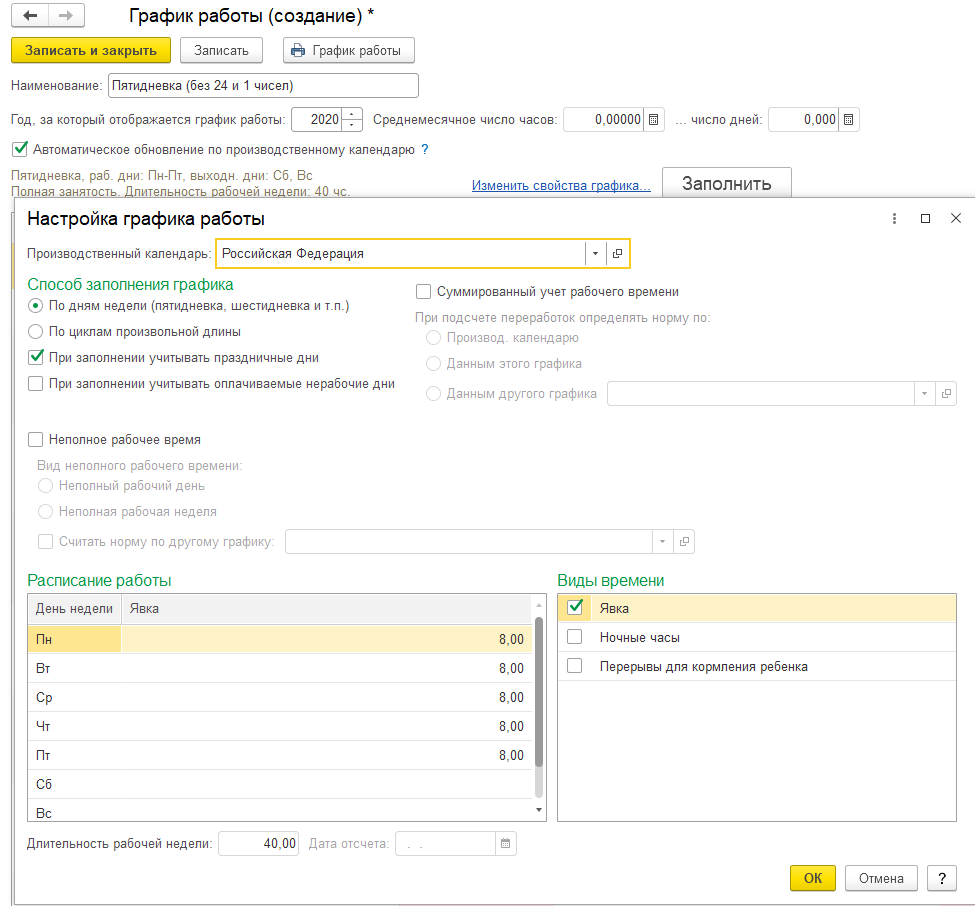
Task: Print the work schedule via График работы
Action: pyautogui.click(x=348, y=50)
